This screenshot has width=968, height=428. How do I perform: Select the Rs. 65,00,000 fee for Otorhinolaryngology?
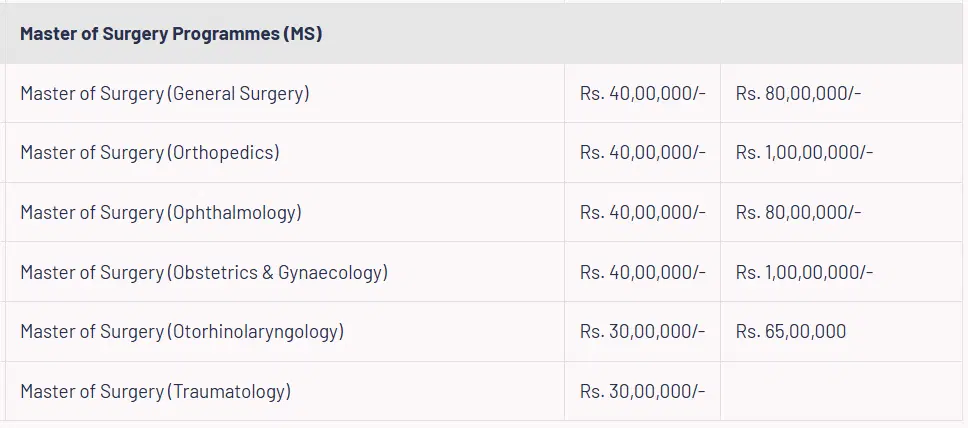click(791, 331)
